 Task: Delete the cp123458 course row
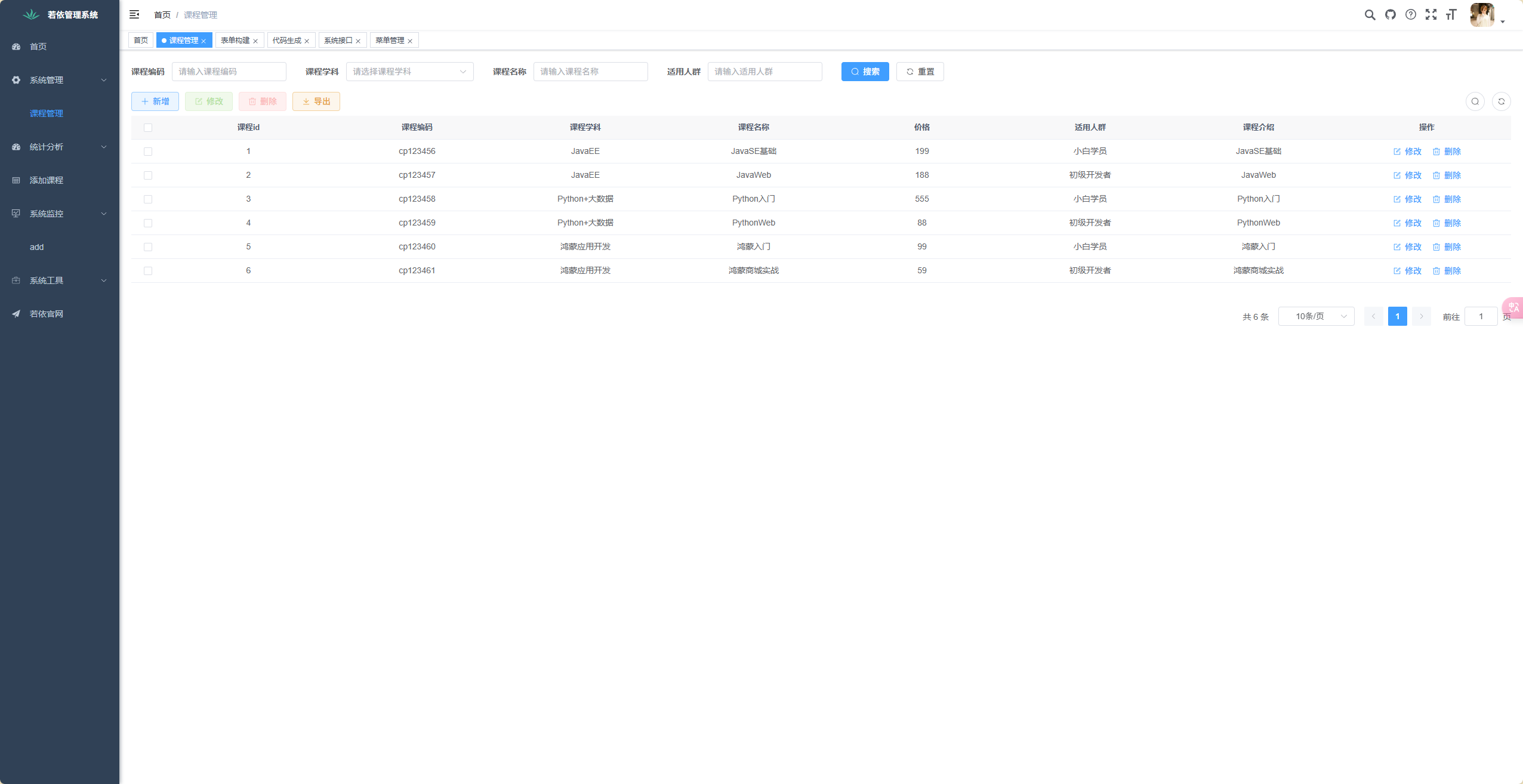tap(1447, 199)
